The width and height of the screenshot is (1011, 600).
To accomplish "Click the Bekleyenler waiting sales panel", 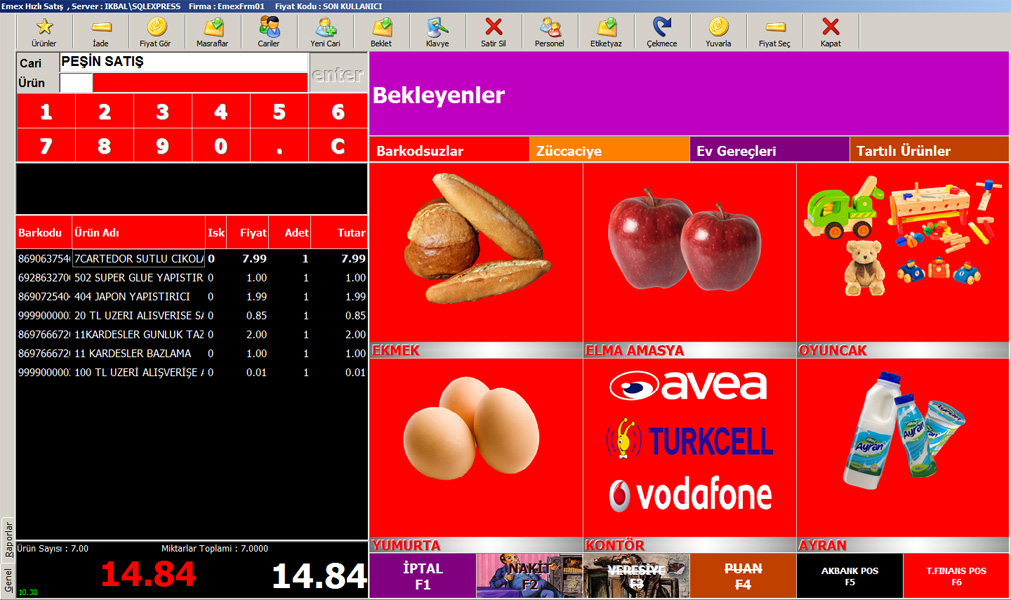I will pos(689,94).
